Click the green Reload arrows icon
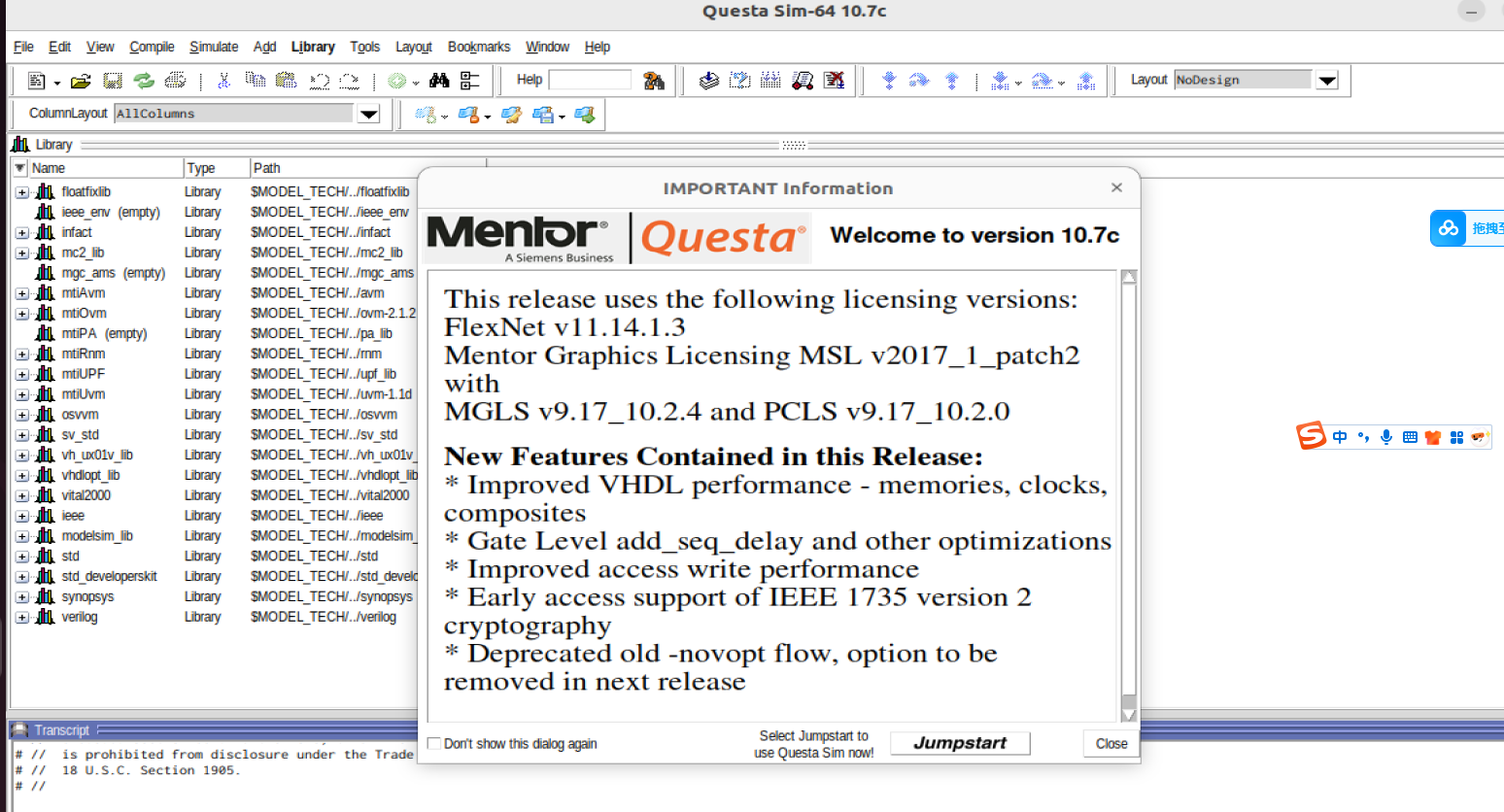The width and height of the screenshot is (1504, 812). click(144, 81)
